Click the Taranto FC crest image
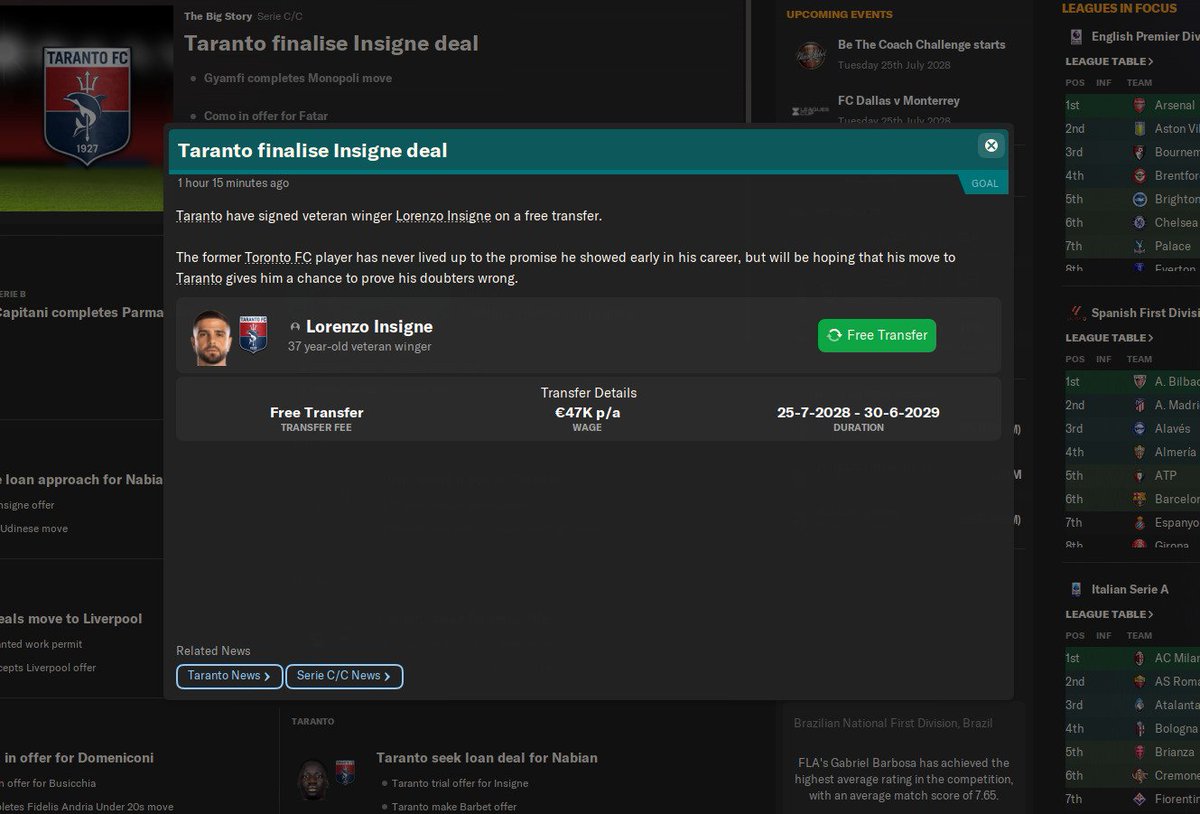Screen dimensions: 1200x814 [x=87, y=106]
